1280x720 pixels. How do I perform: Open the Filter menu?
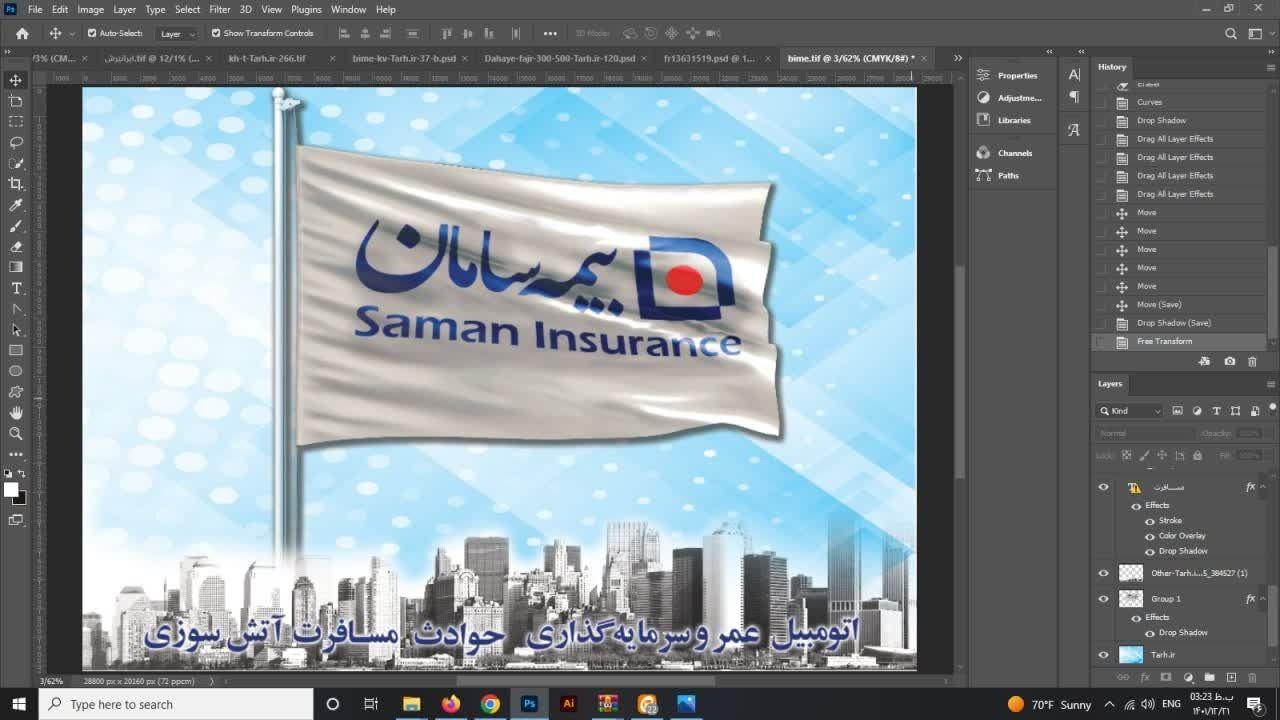[219, 9]
